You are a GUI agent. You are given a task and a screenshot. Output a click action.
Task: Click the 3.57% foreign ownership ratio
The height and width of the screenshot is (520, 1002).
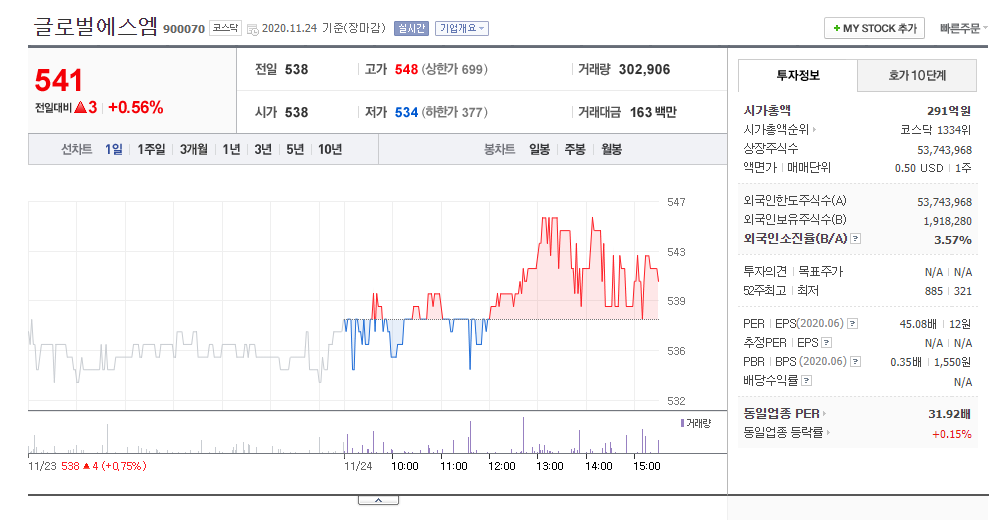pyautogui.click(x=953, y=240)
